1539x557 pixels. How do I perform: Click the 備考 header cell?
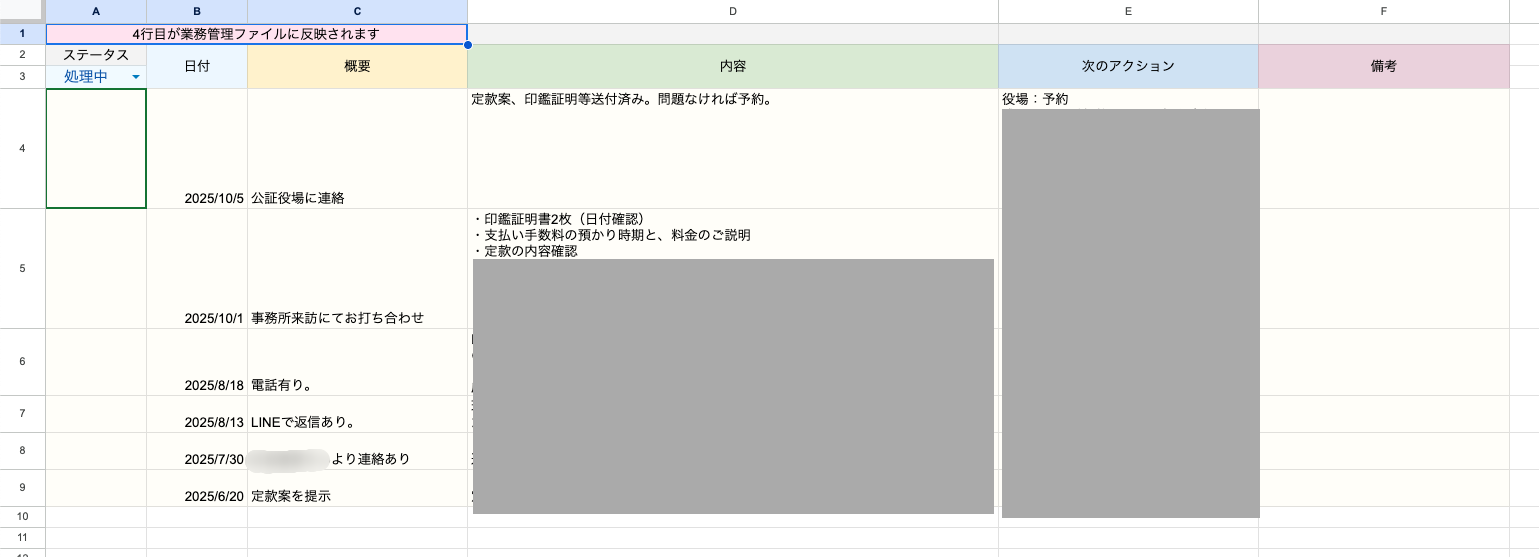[x=1383, y=66]
